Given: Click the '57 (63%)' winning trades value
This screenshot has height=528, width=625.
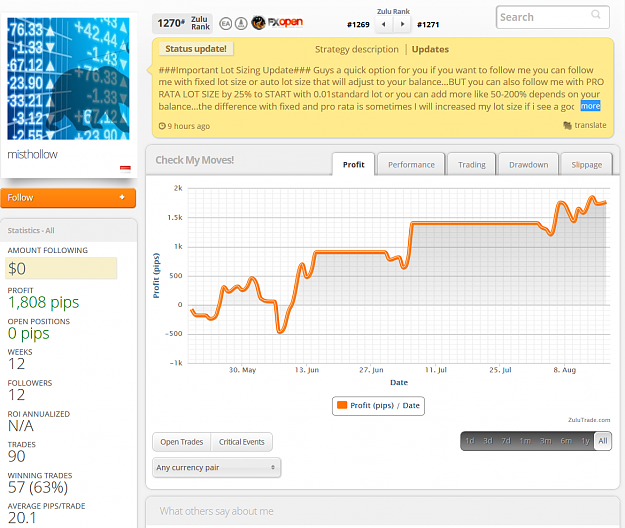Looking at the screenshot, I should coord(38,487).
